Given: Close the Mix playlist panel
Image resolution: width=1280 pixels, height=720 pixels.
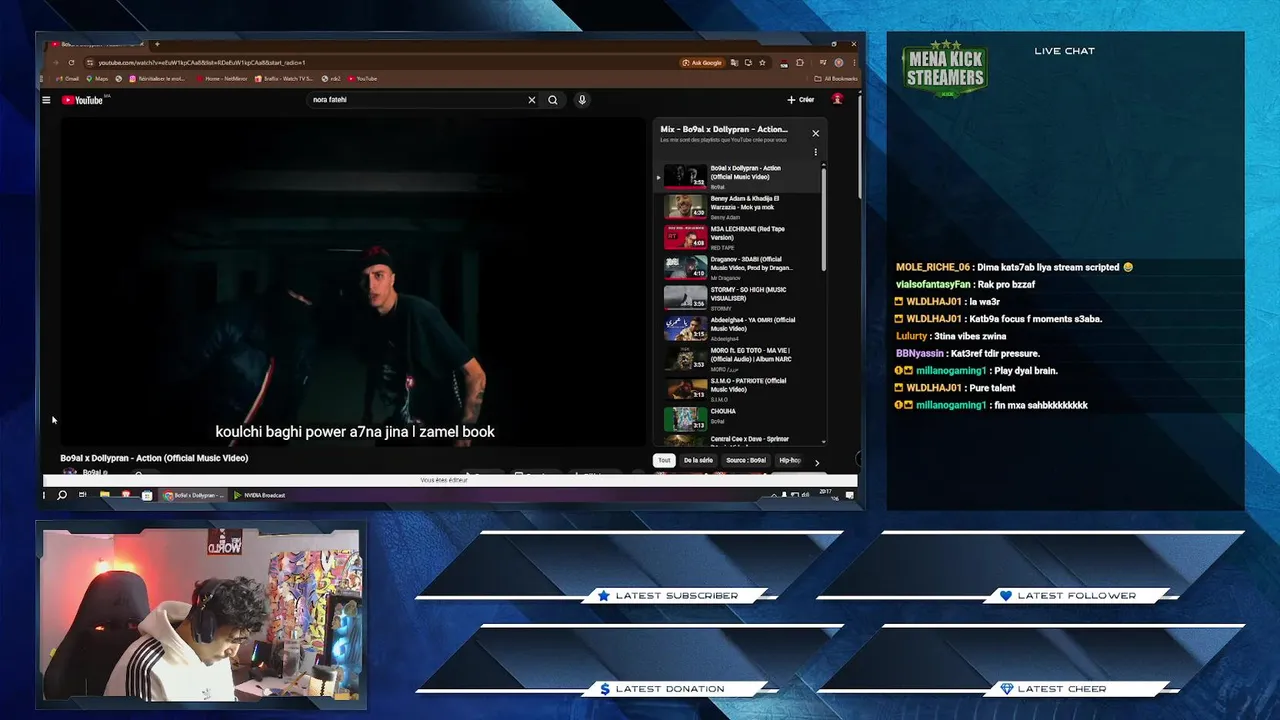Looking at the screenshot, I should pos(815,133).
